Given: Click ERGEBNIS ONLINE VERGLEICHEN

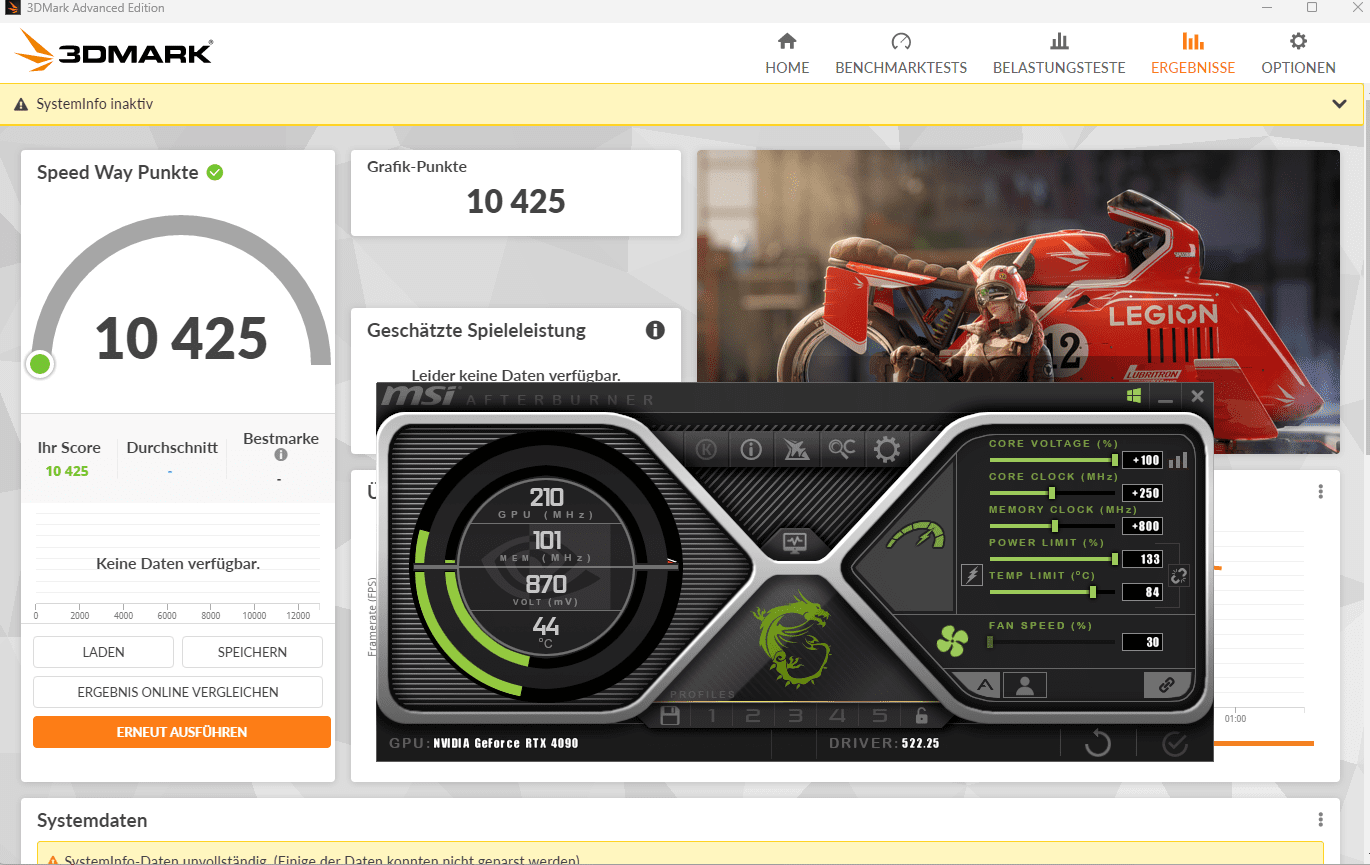Looking at the screenshot, I should pyautogui.click(x=178, y=692).
